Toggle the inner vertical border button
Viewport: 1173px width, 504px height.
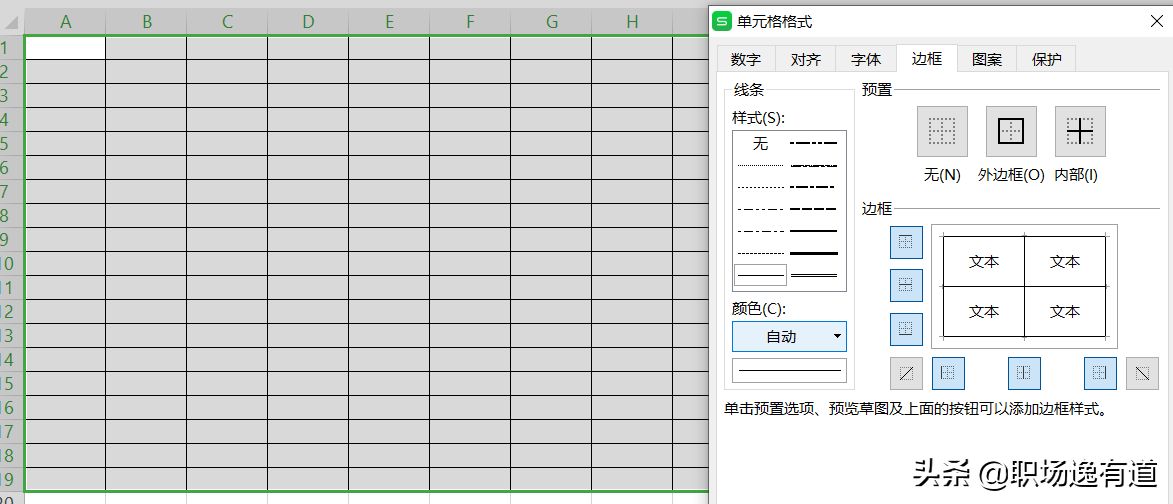(x=1024, y=373)
